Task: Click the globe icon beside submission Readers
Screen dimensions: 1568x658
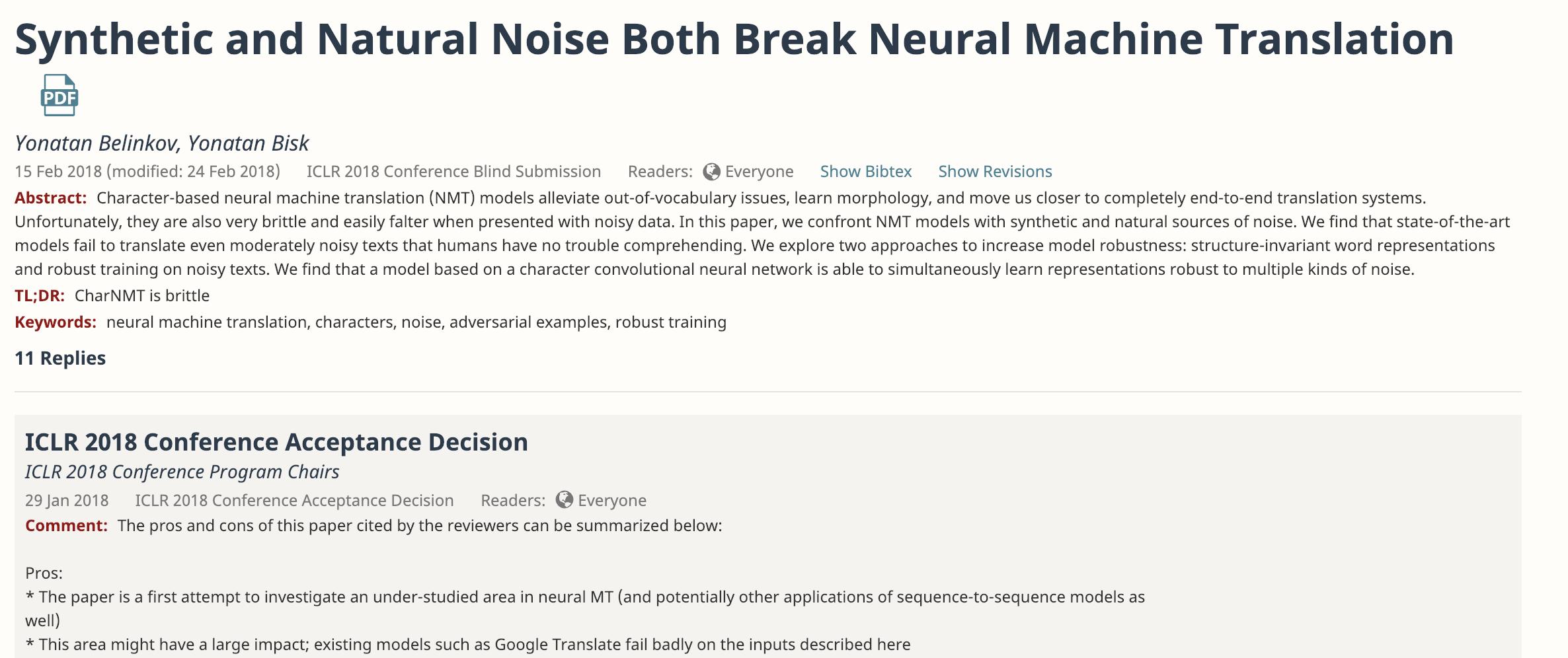Action: coord(711,172)
